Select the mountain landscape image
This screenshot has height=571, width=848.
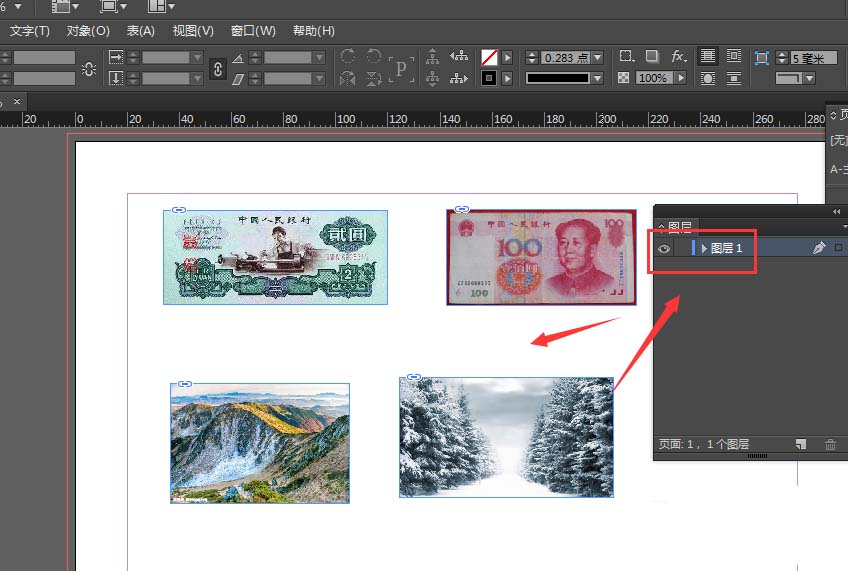(x=260, y=443)
